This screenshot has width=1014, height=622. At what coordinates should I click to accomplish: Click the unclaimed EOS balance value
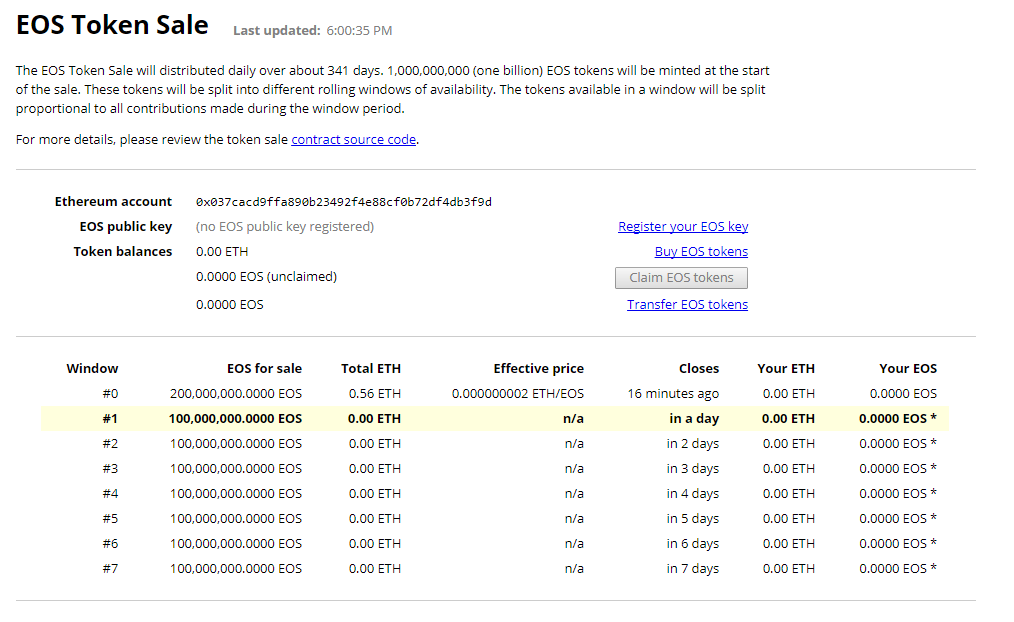pos(266,277)
